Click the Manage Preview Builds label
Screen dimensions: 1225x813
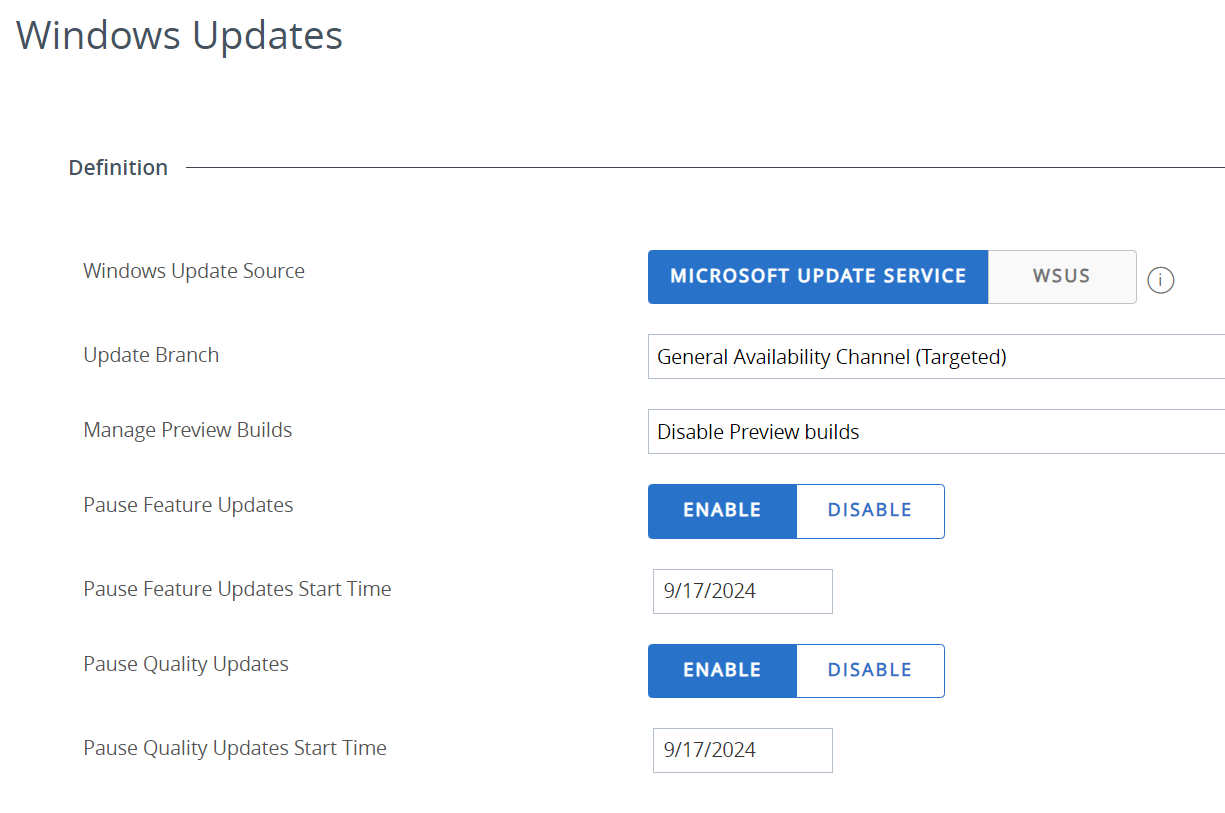point(188,430)
